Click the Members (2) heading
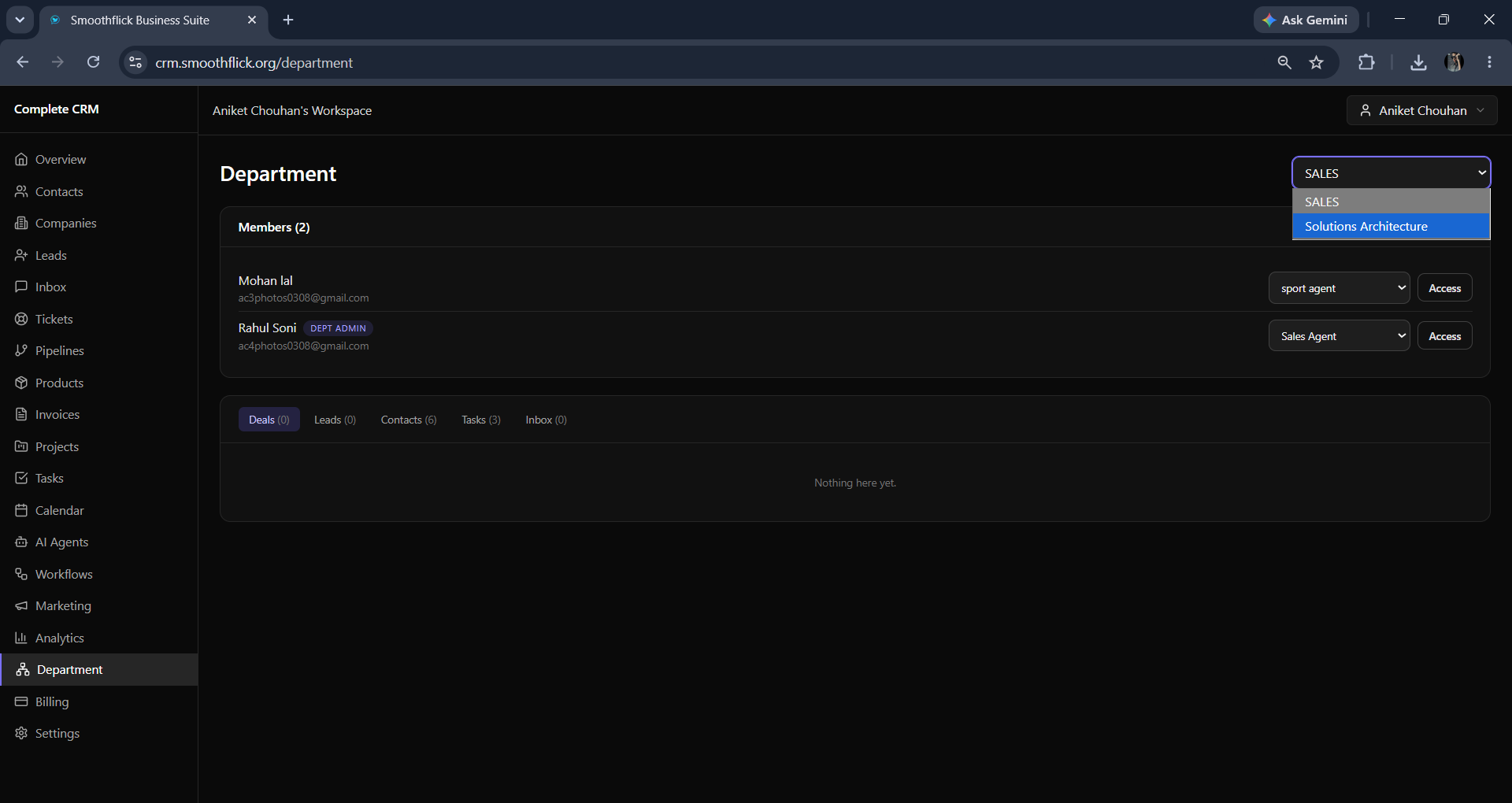The image size is (1512, 803). (x=274, y=228)
